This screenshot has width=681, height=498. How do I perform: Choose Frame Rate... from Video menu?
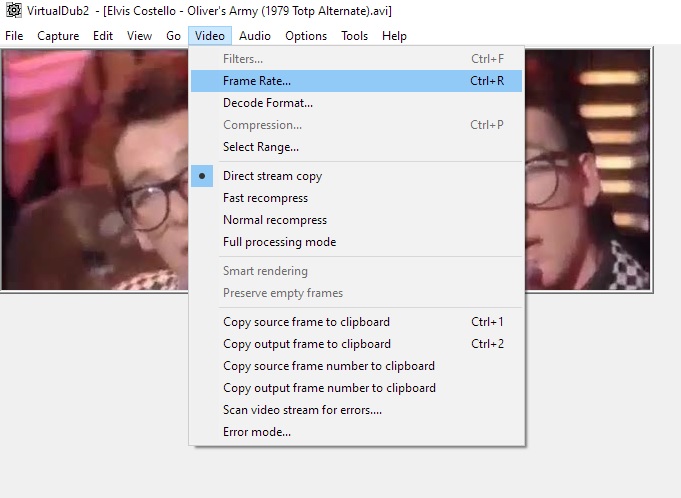(x=357, y=81)
